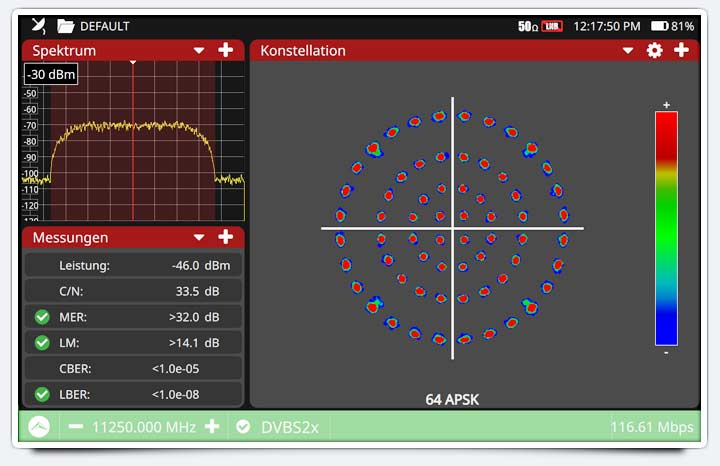
Task: Open Konstellation settings gear icon
Action: (654, 50)
